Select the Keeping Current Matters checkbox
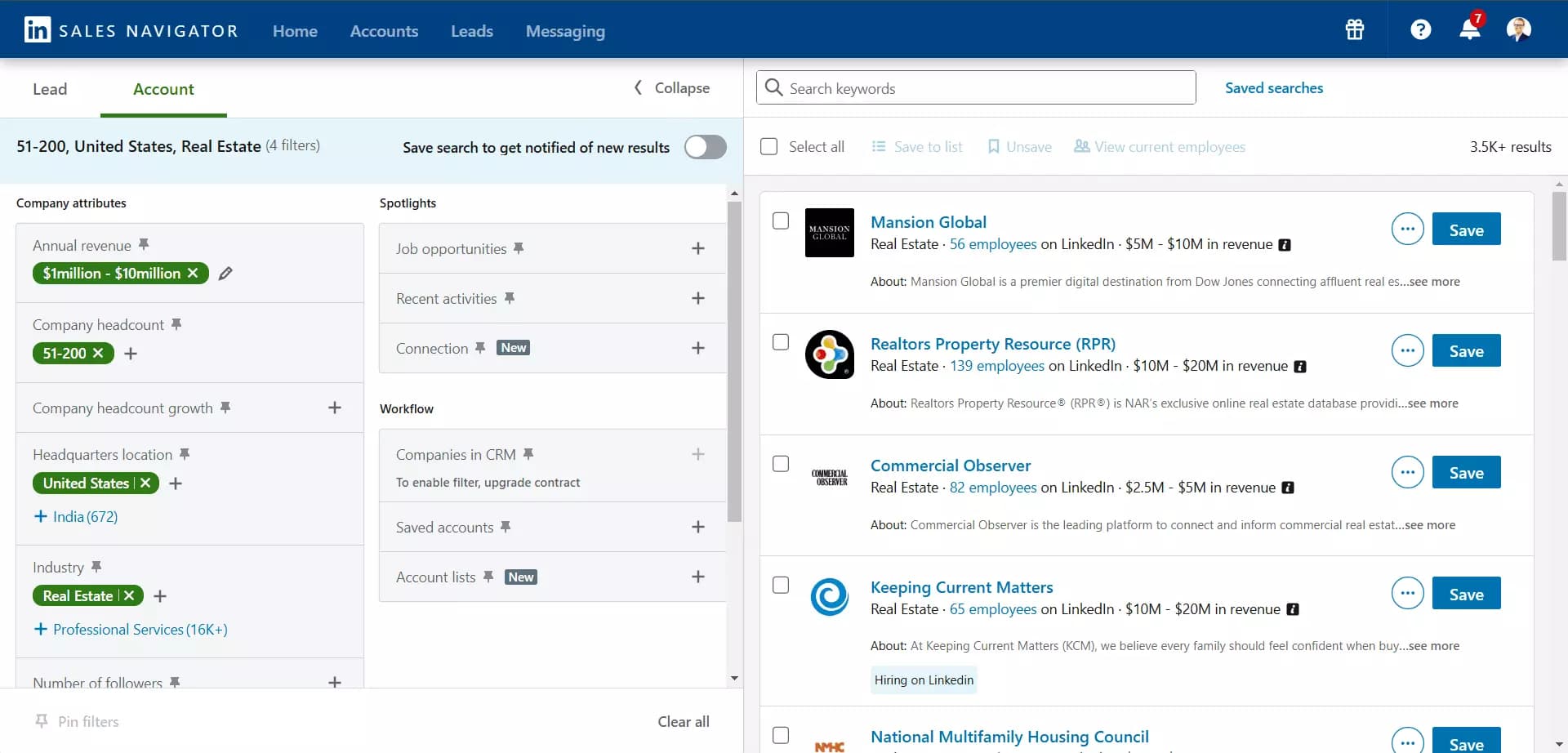Image resolution: width=1568 pixels, height=753 pixels. 781,586
